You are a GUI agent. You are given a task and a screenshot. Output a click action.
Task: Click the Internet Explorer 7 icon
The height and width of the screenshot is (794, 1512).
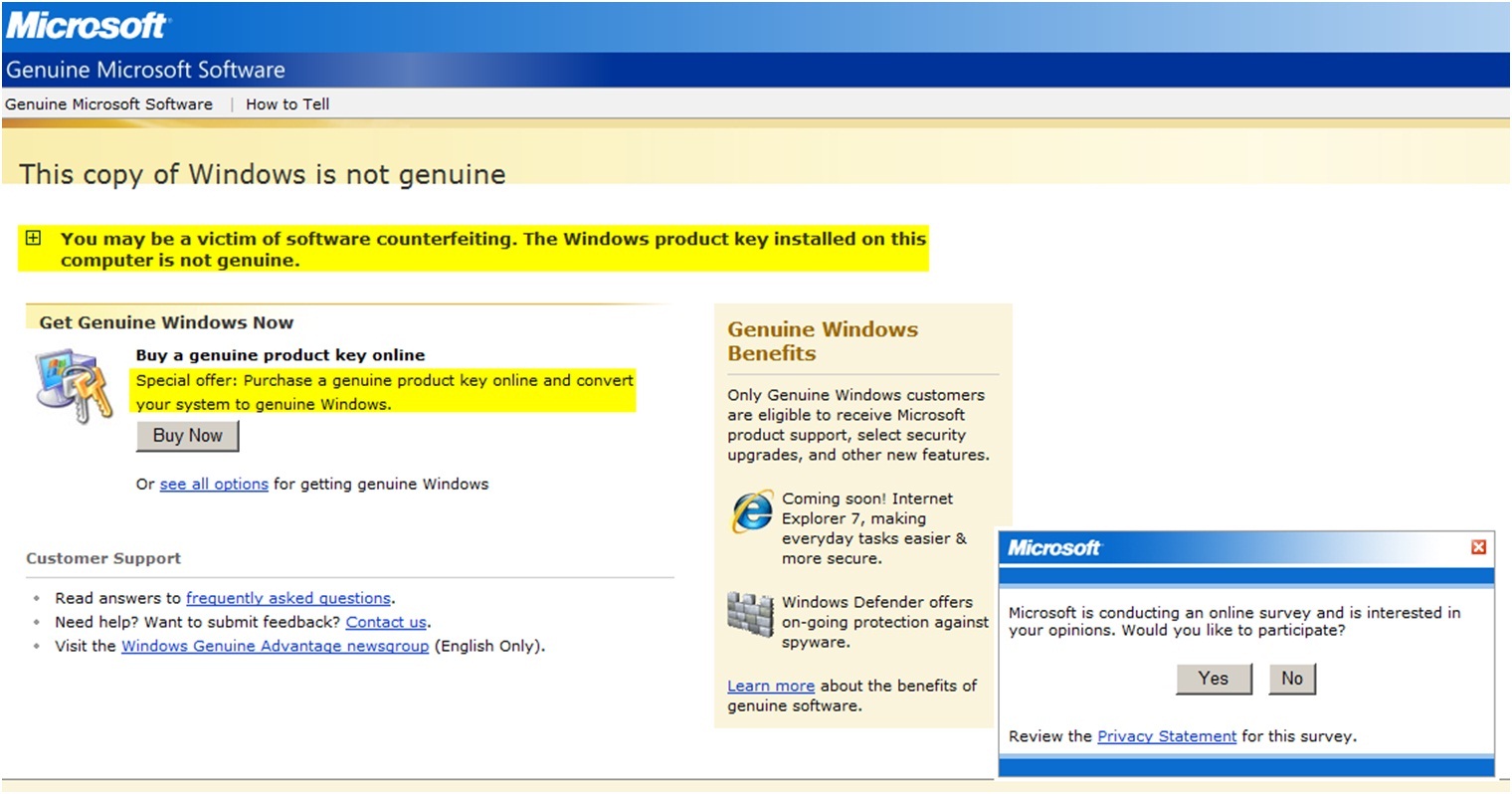(x=752, y=511)
